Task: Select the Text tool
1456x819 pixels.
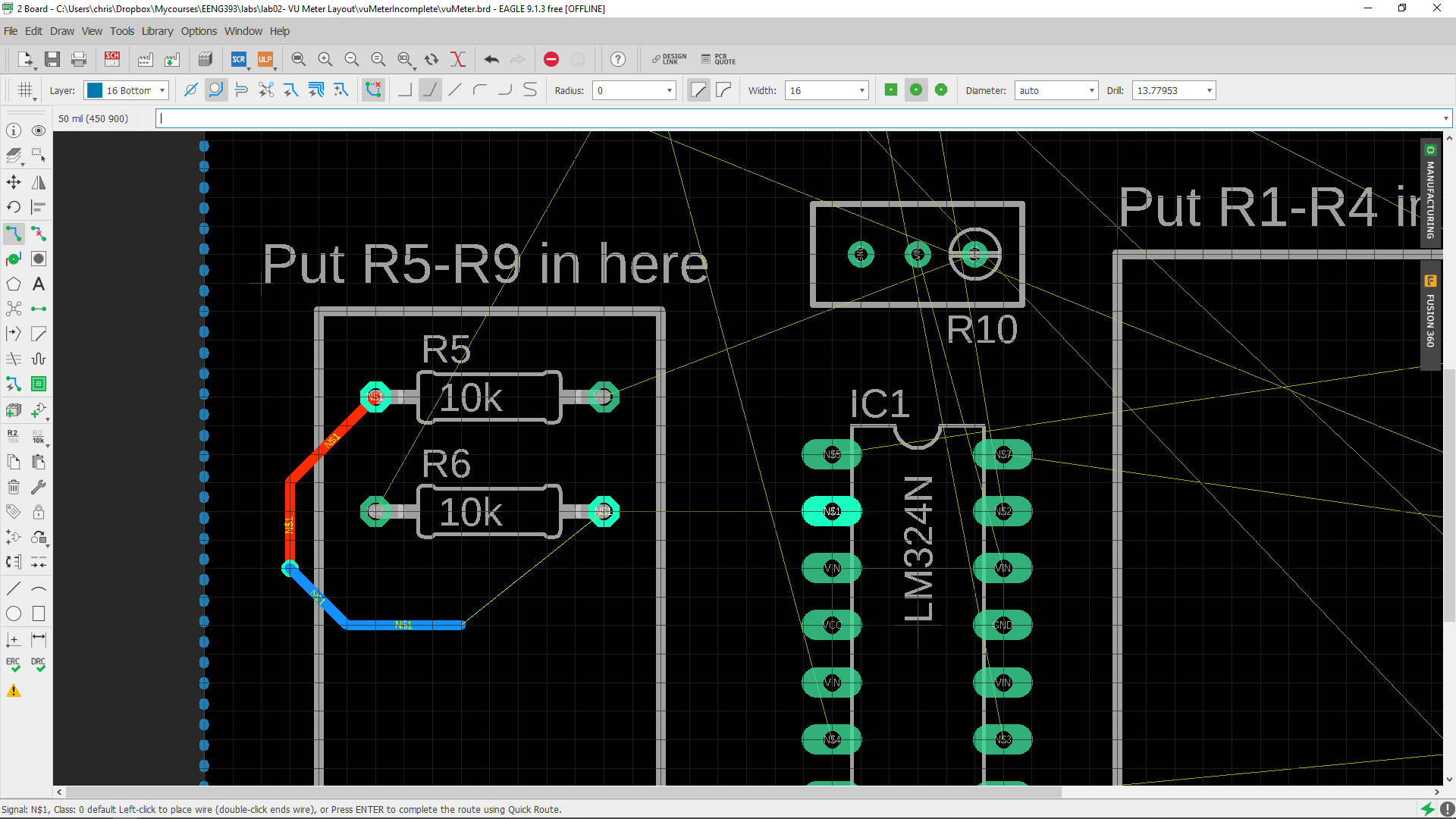Action: coord(39,284)
